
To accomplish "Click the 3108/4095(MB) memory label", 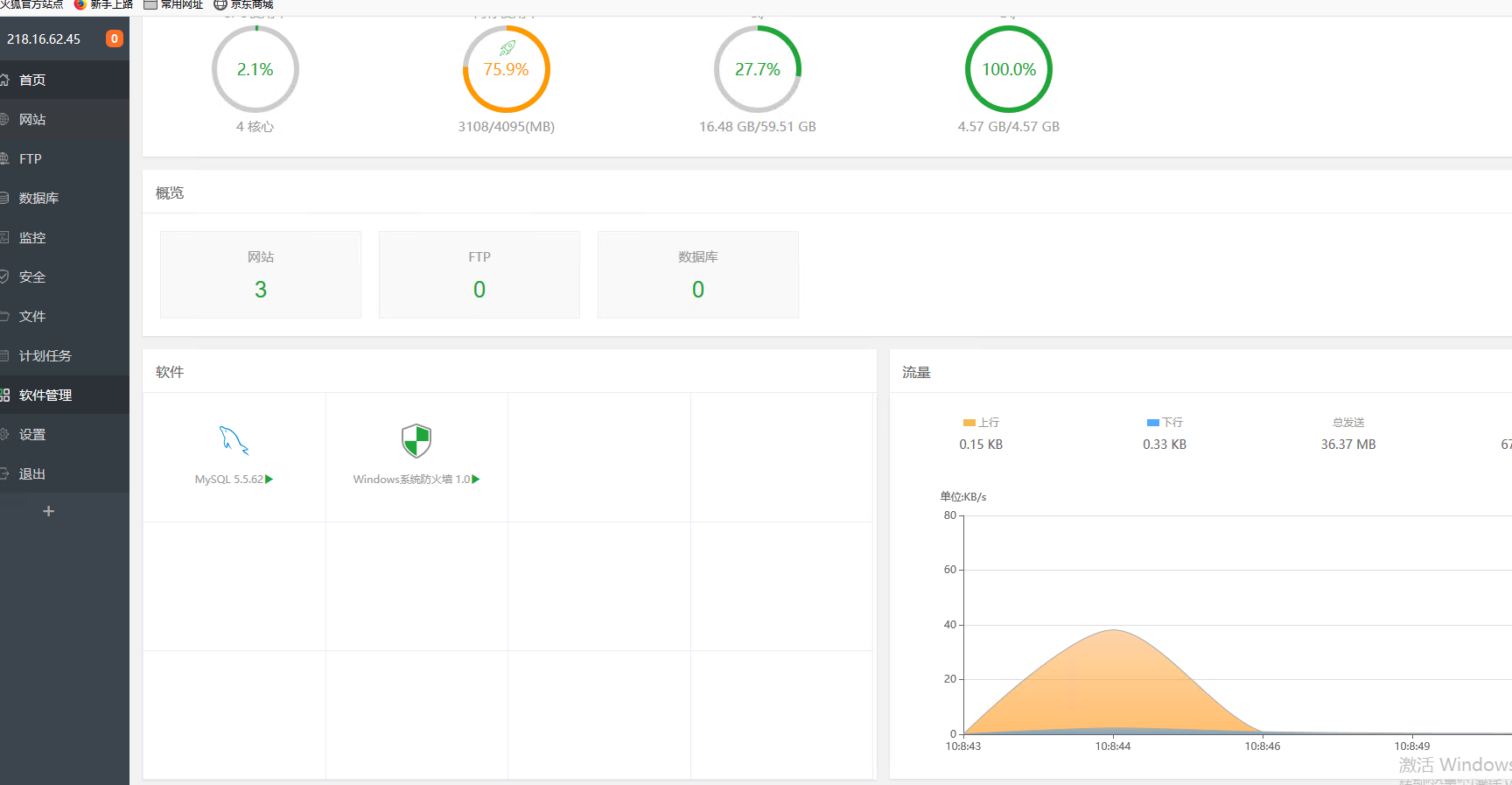I will (x=507, y=127).
